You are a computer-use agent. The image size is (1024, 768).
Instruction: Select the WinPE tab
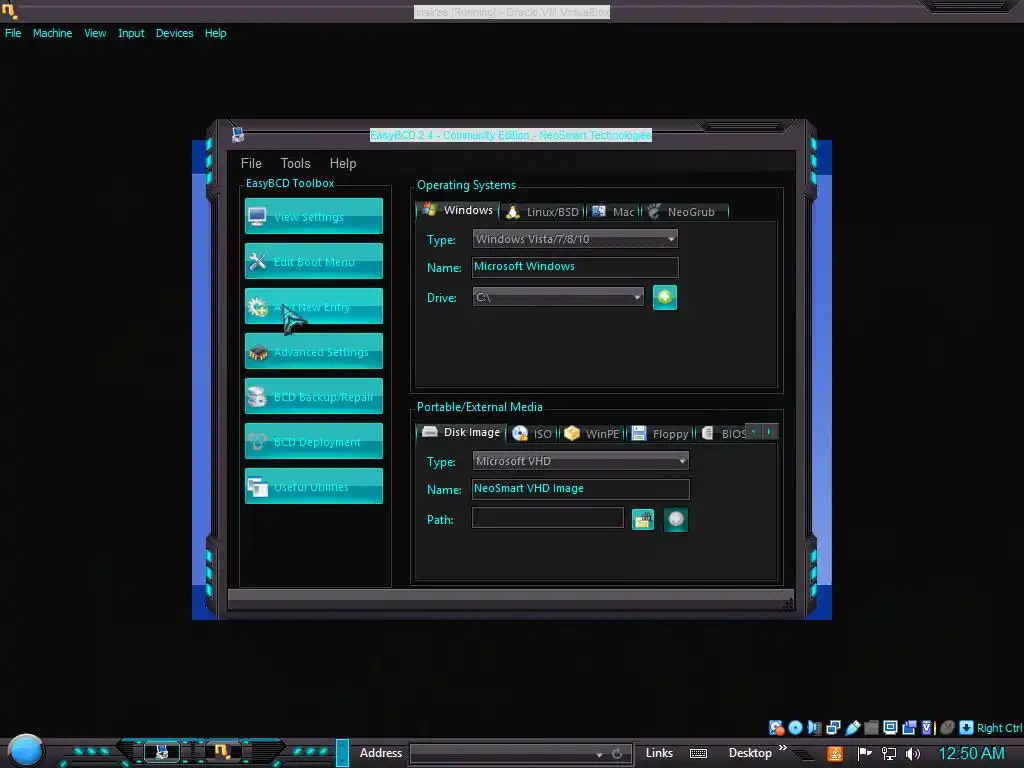pos(592,434)
